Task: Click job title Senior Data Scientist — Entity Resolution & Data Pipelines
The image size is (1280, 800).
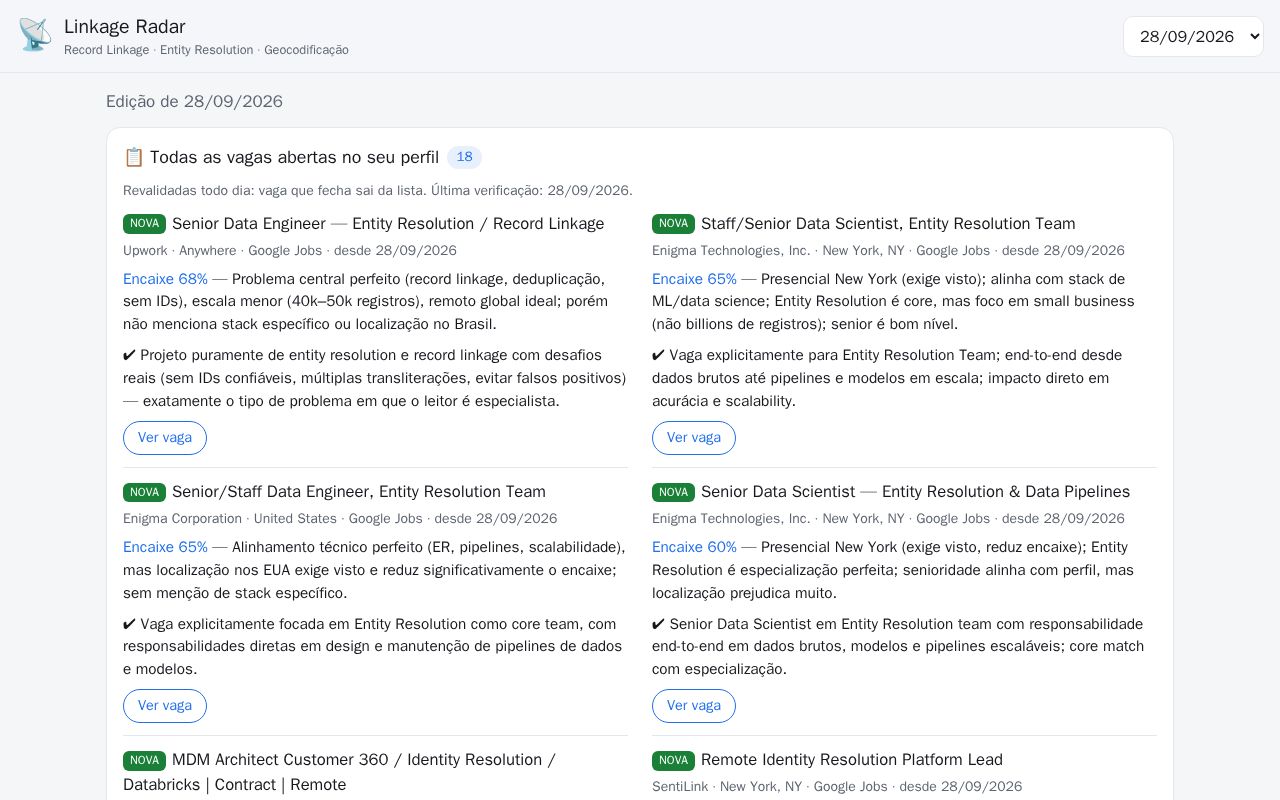Action: click(915, 491)
